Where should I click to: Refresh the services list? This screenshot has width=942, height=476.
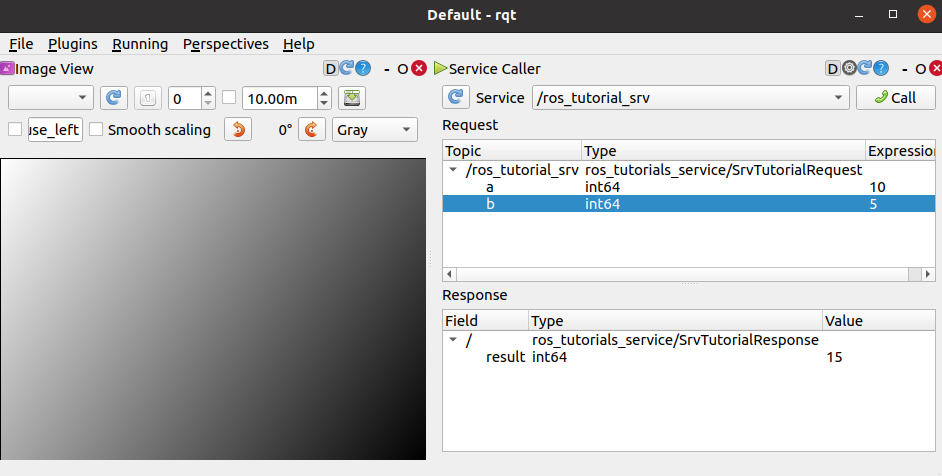click(456, 97)
